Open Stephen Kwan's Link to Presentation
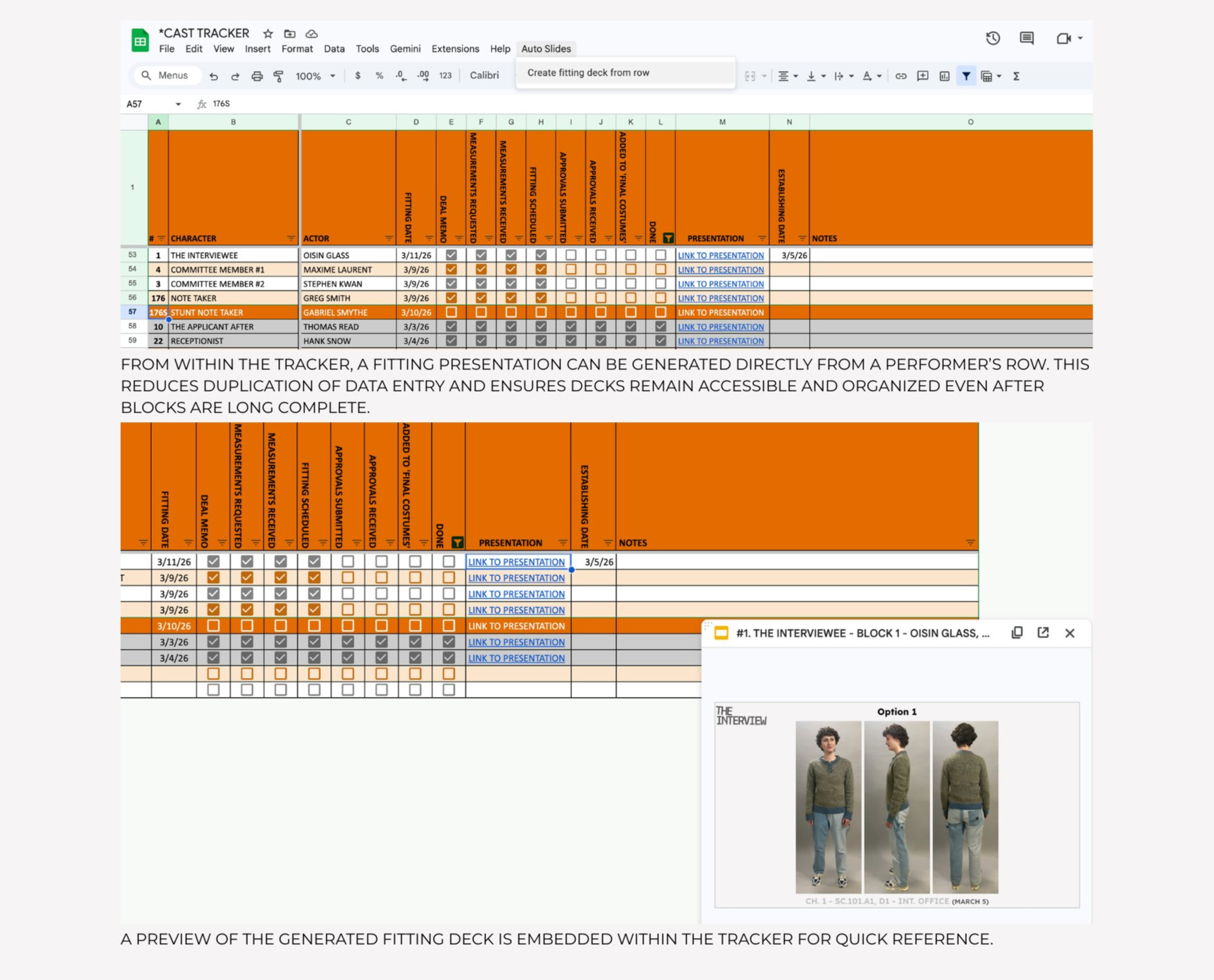The height and width of the screenshot is (980, 1214). pos(720,284)
